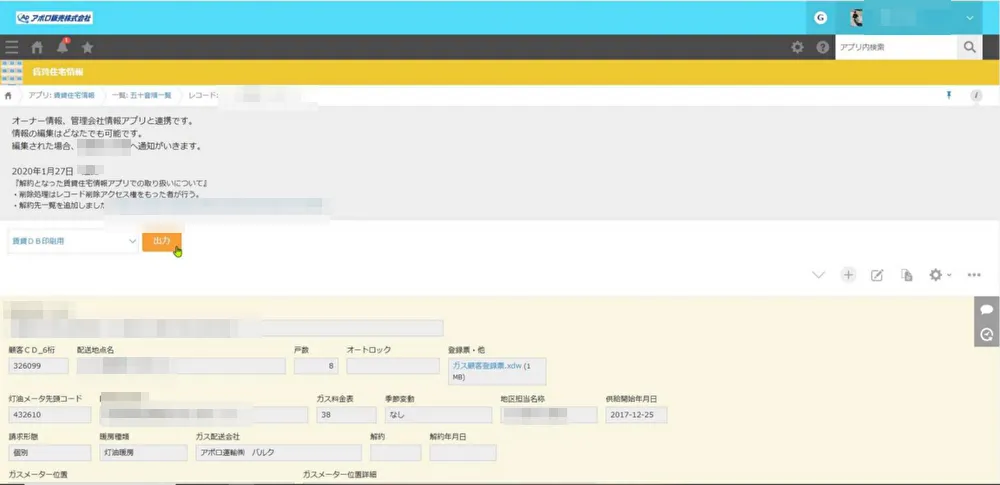The width and height of the screenshot is (1000, 485).
Task: Show the record change history panel
Action: coord(986,335)
